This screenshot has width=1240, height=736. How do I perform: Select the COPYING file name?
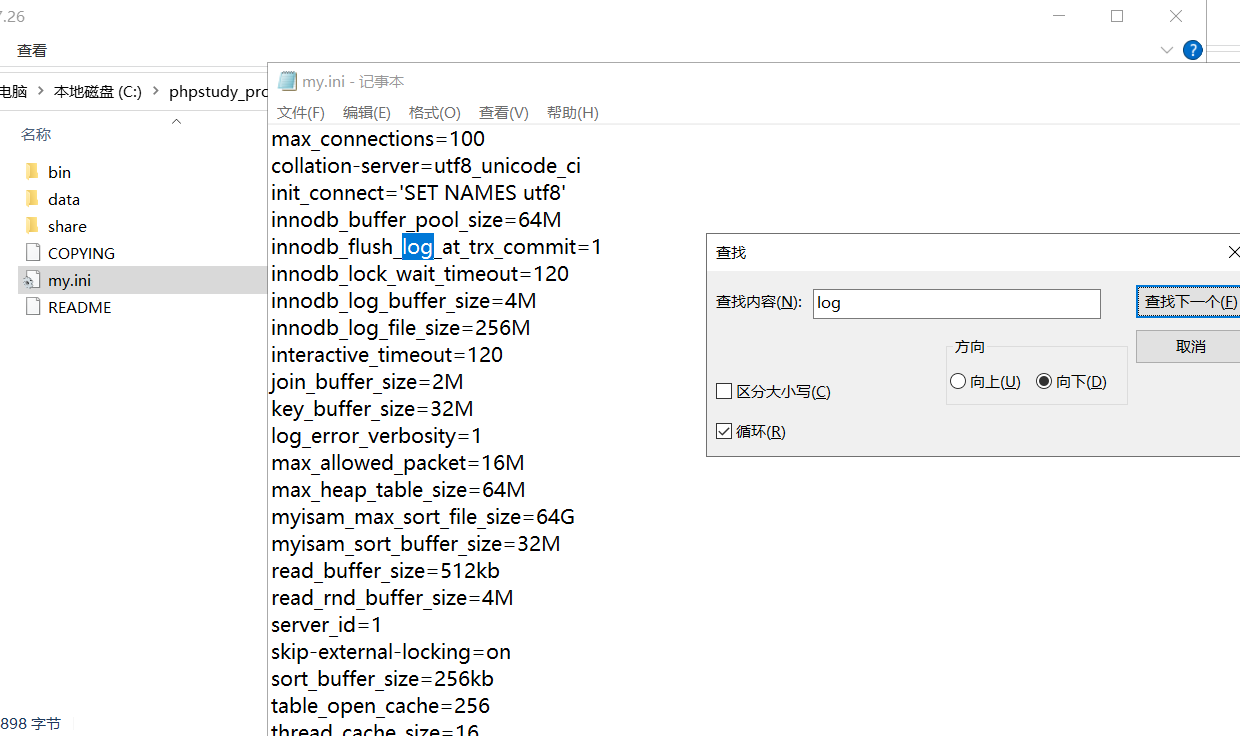pyautogui.click(x=81, y=253)
